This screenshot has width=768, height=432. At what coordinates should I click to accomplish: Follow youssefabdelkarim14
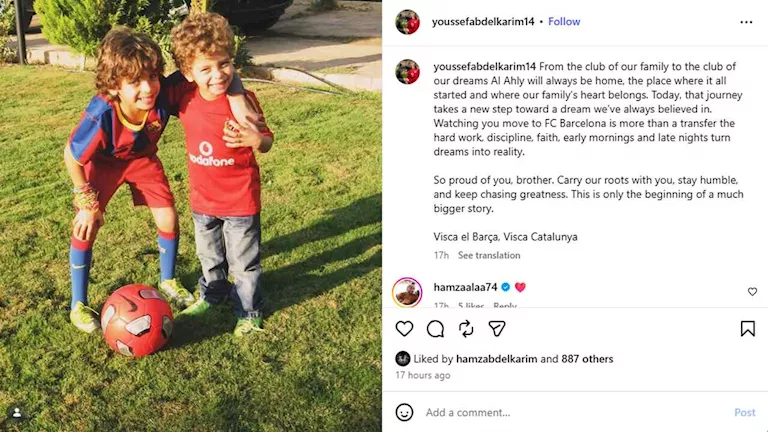(x=564, y=22)
